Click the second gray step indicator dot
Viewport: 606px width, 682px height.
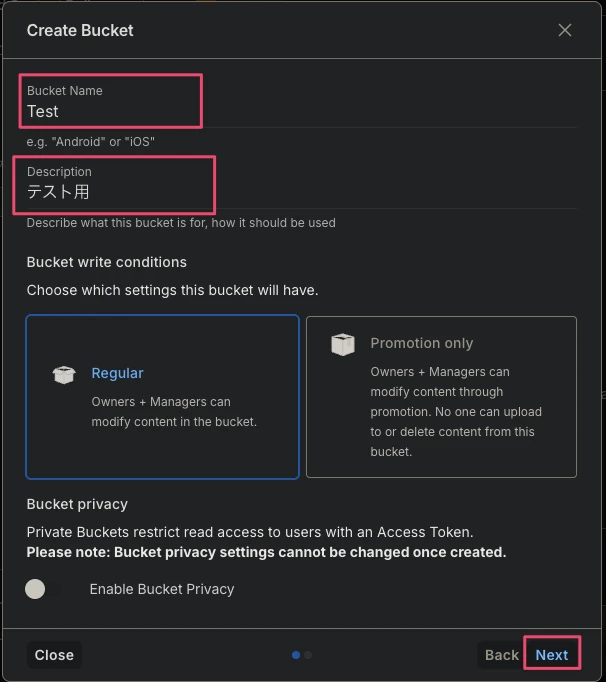pyautogui.click(x=308, y=655)
